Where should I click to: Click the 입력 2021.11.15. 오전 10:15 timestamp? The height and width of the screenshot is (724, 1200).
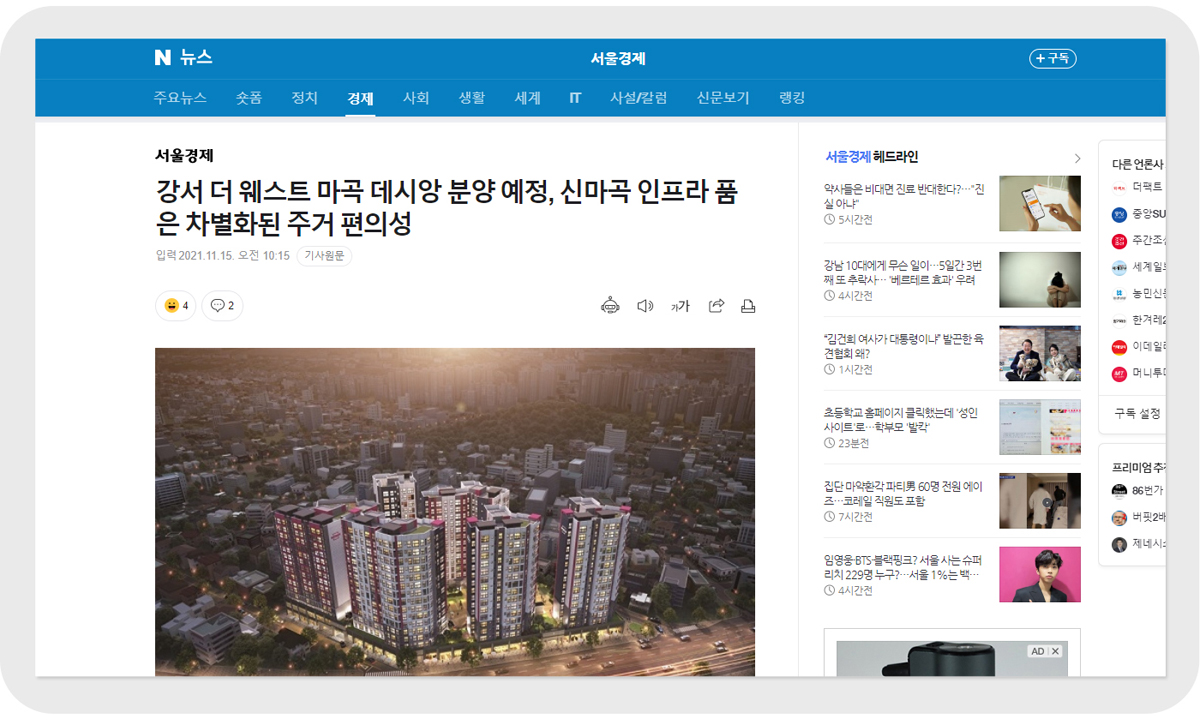[223, 256]
